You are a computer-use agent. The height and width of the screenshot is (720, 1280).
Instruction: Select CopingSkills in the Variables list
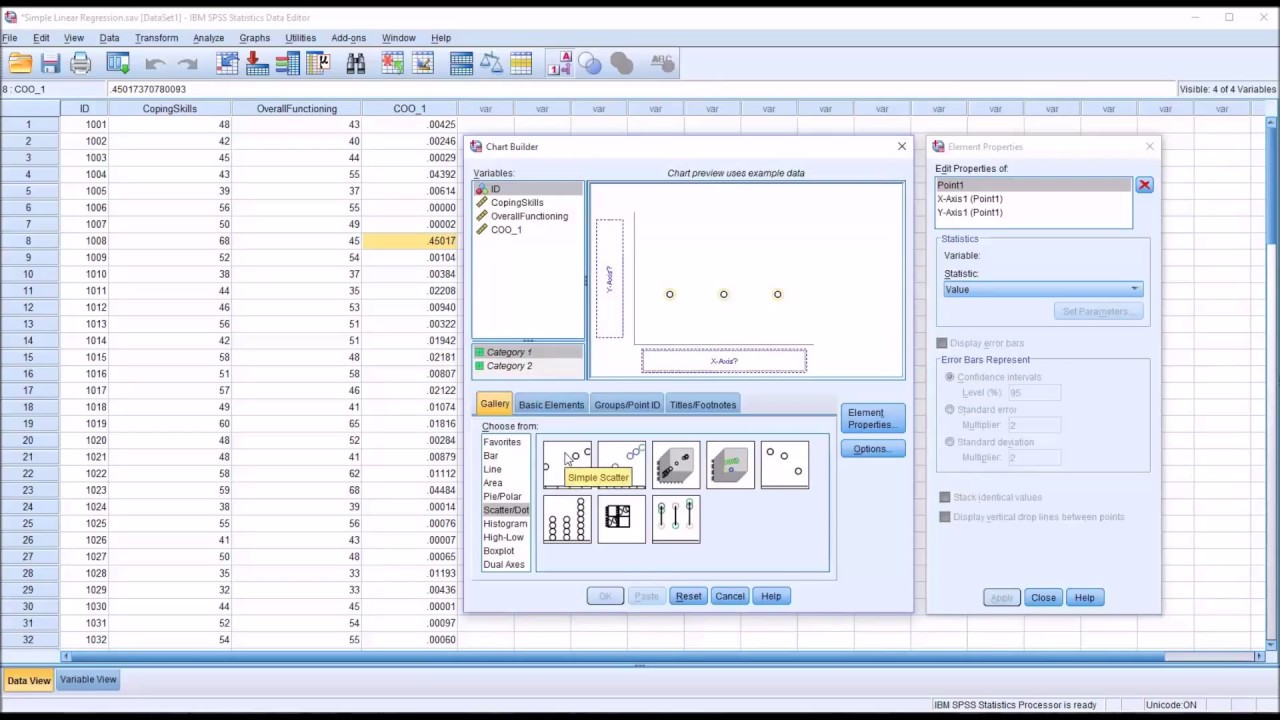tap(517, 203)
